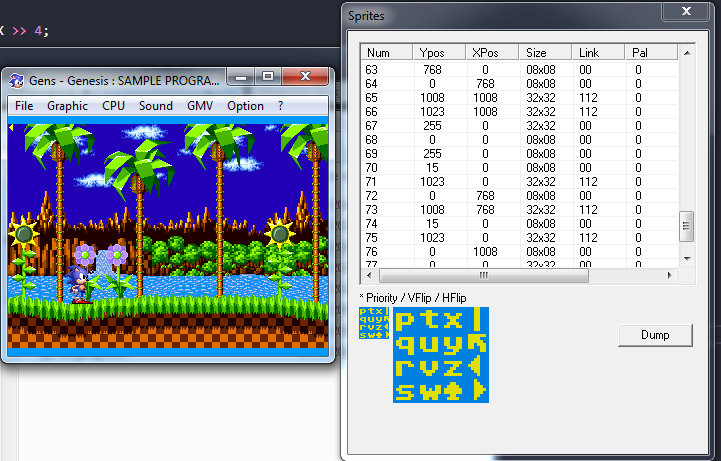Select sprite row number 65
Image resolution: width=721 pixels, height=461 pixels.
pyautogui.click(x=520, y=98)
